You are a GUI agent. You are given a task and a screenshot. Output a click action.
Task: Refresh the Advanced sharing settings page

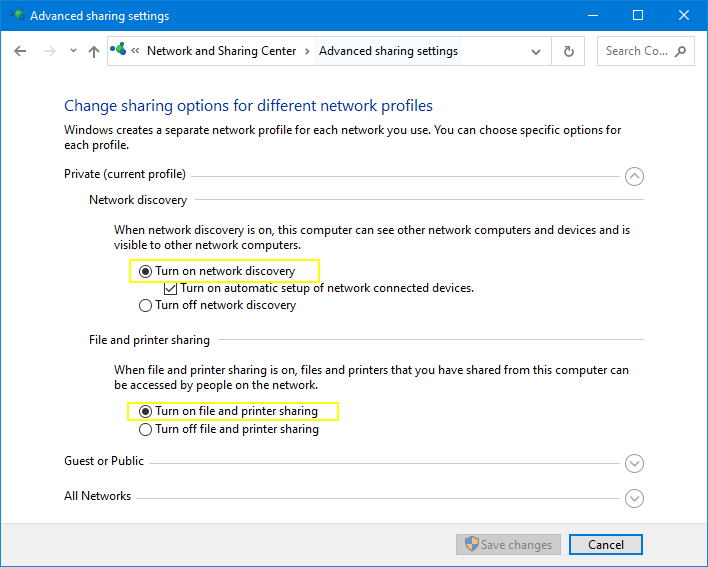coord(569,52)
